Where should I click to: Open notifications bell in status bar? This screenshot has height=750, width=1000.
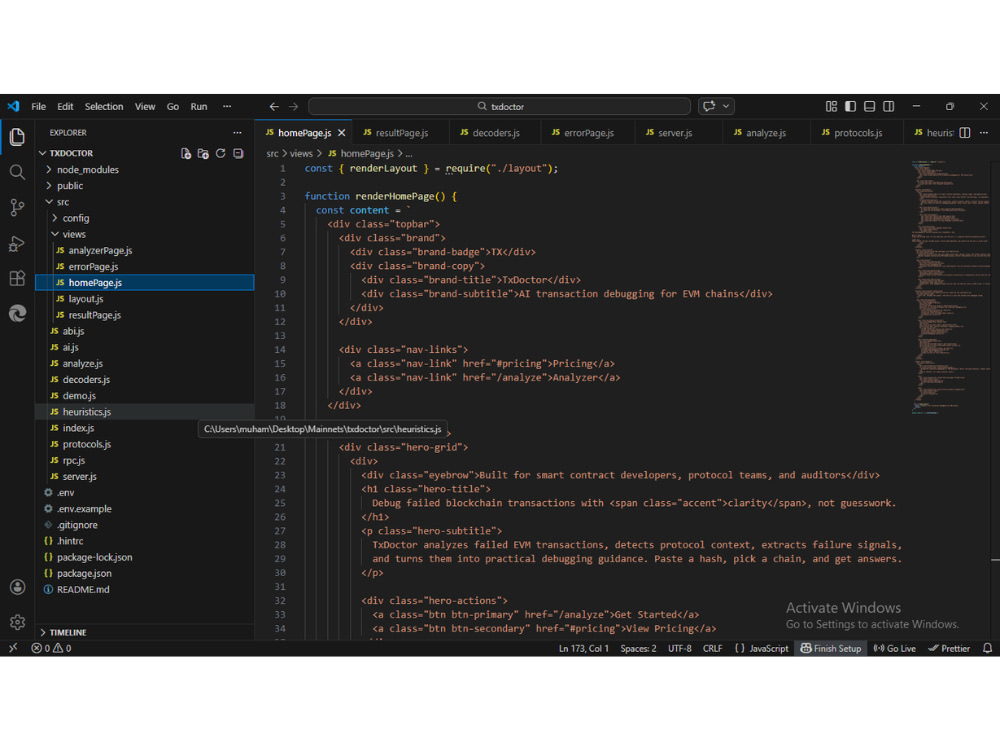point(987,648)
